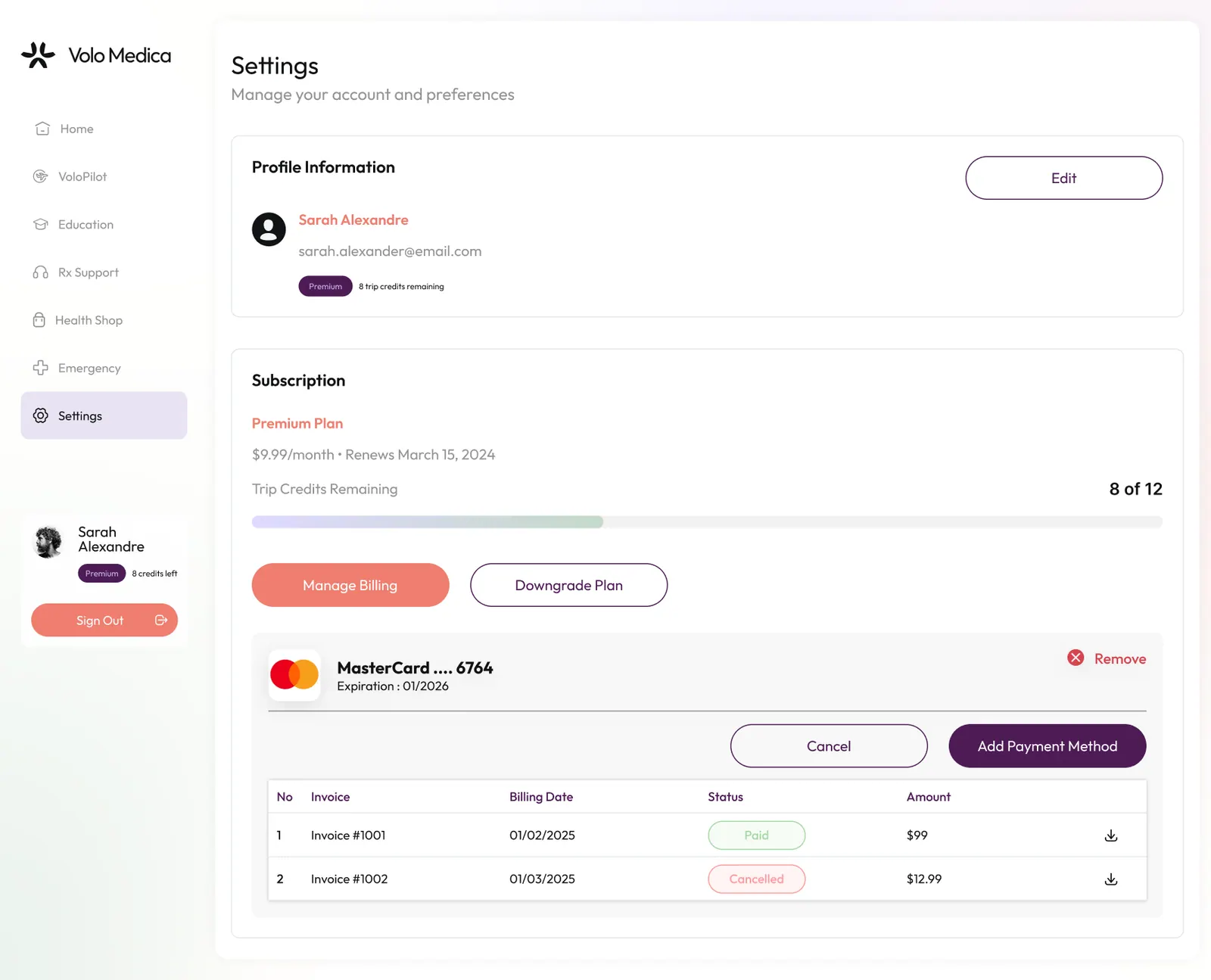This screenshot has width=1211, height=980.
Task: Download Invoice #1002 using the download icon
Action: [x=1111, y=879]
